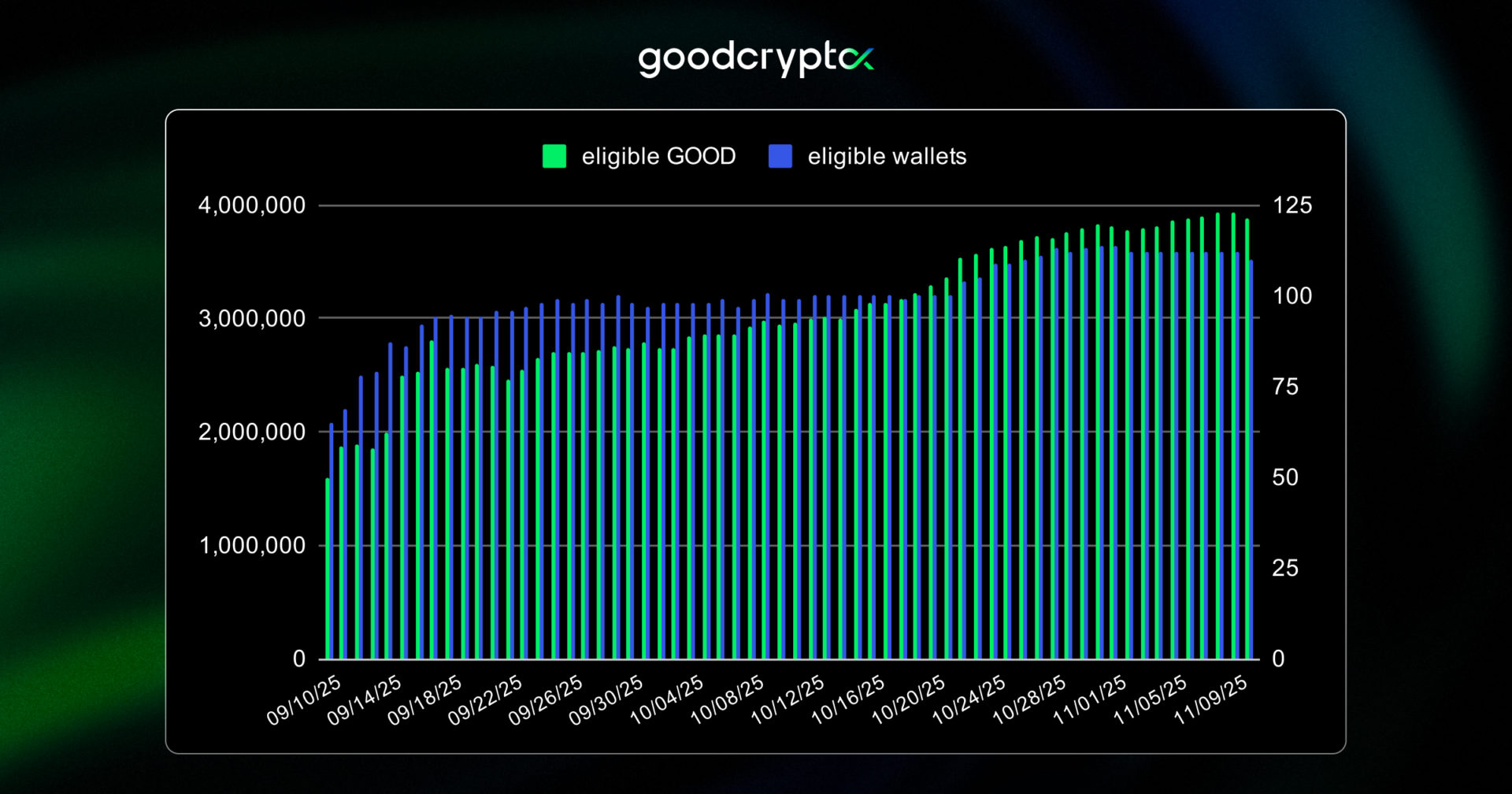The height and width of the screenshot is (794, 1512).
Task: Select the 11/09/25 date label
Action: click(1211, 700)
